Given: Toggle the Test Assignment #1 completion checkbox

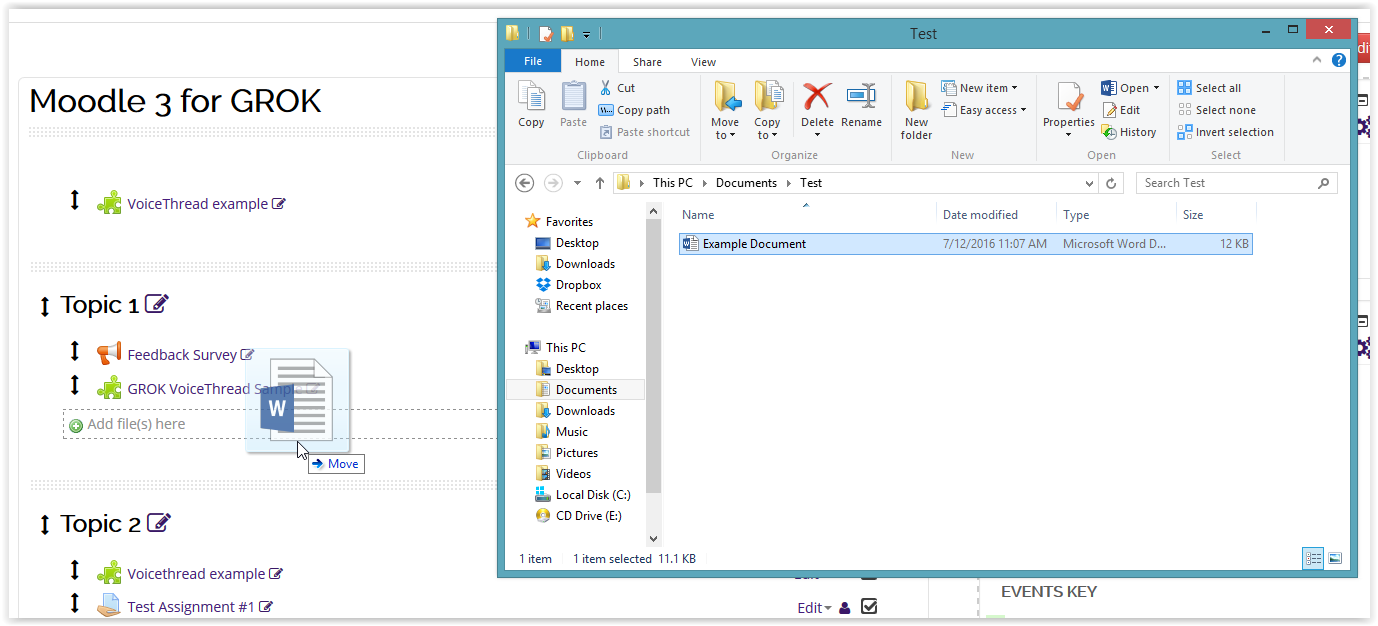Looking at the screenshot, I should [x=869, y=606].
